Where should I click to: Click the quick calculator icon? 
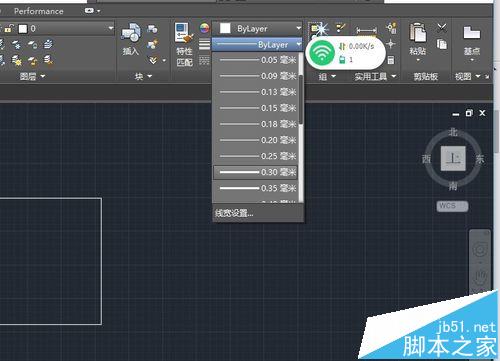[391, 60]
